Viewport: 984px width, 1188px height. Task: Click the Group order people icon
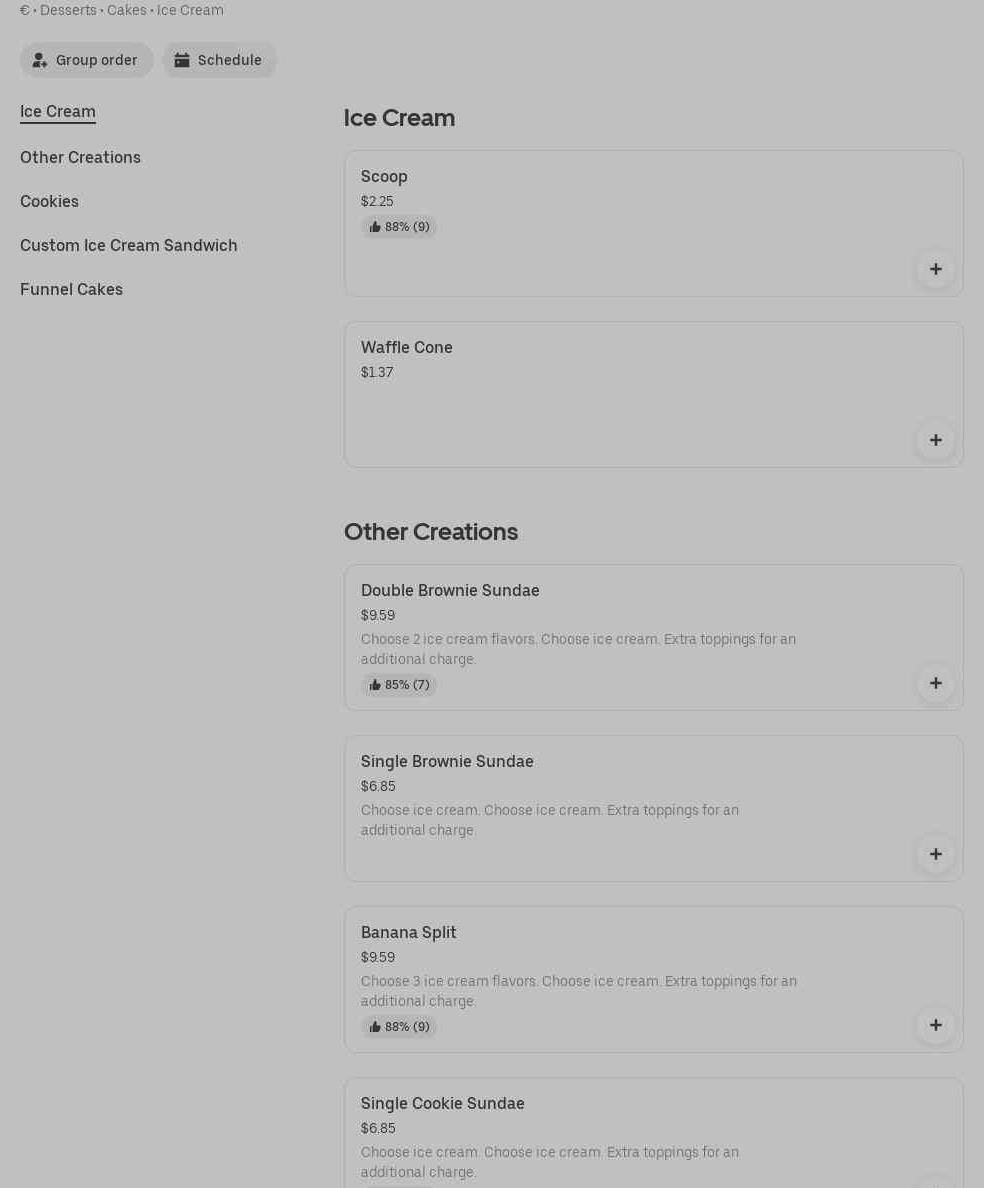point(40,60)
